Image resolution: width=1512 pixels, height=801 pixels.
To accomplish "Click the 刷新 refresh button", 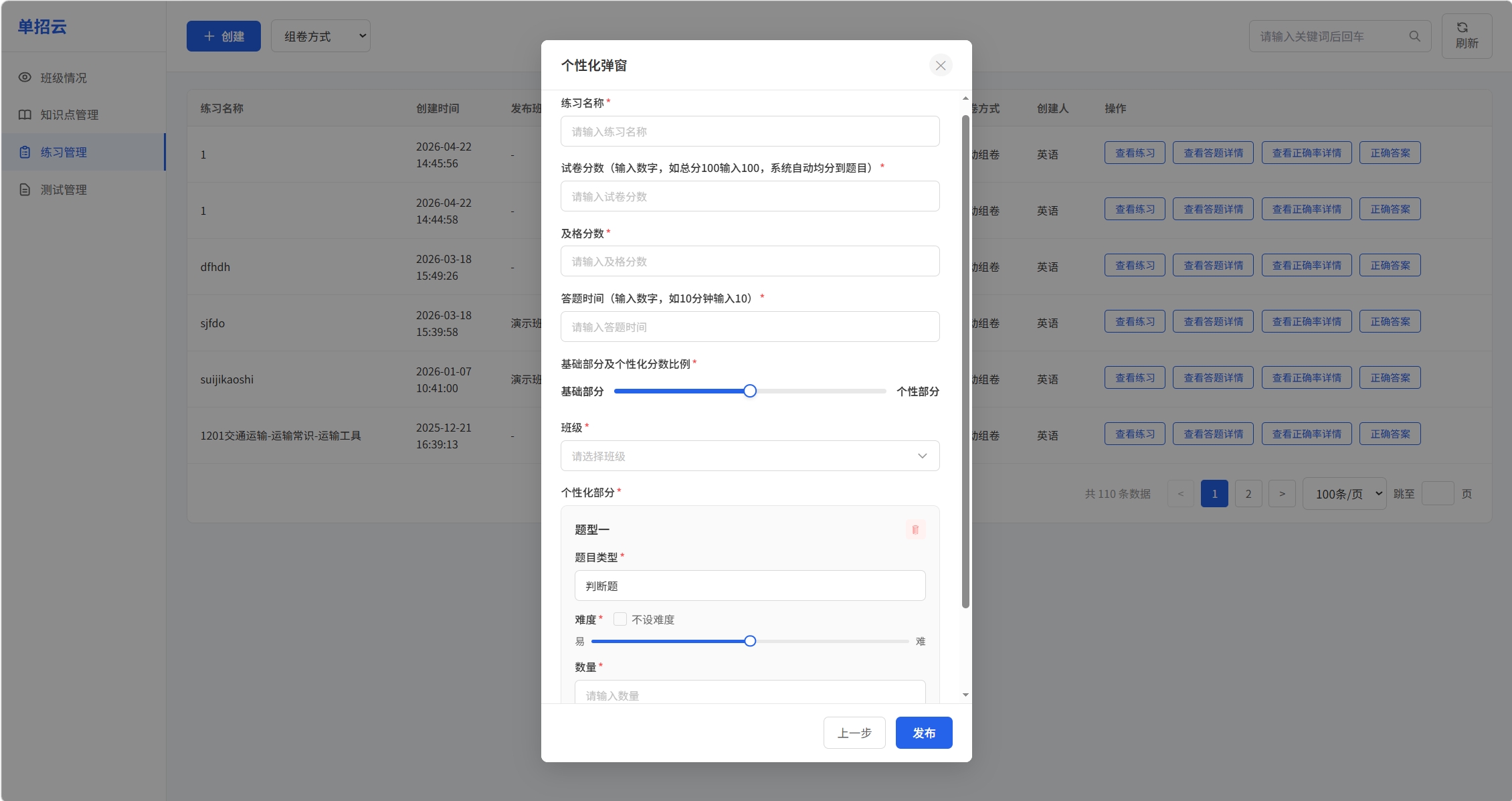I will click(x=1467, y=36).
